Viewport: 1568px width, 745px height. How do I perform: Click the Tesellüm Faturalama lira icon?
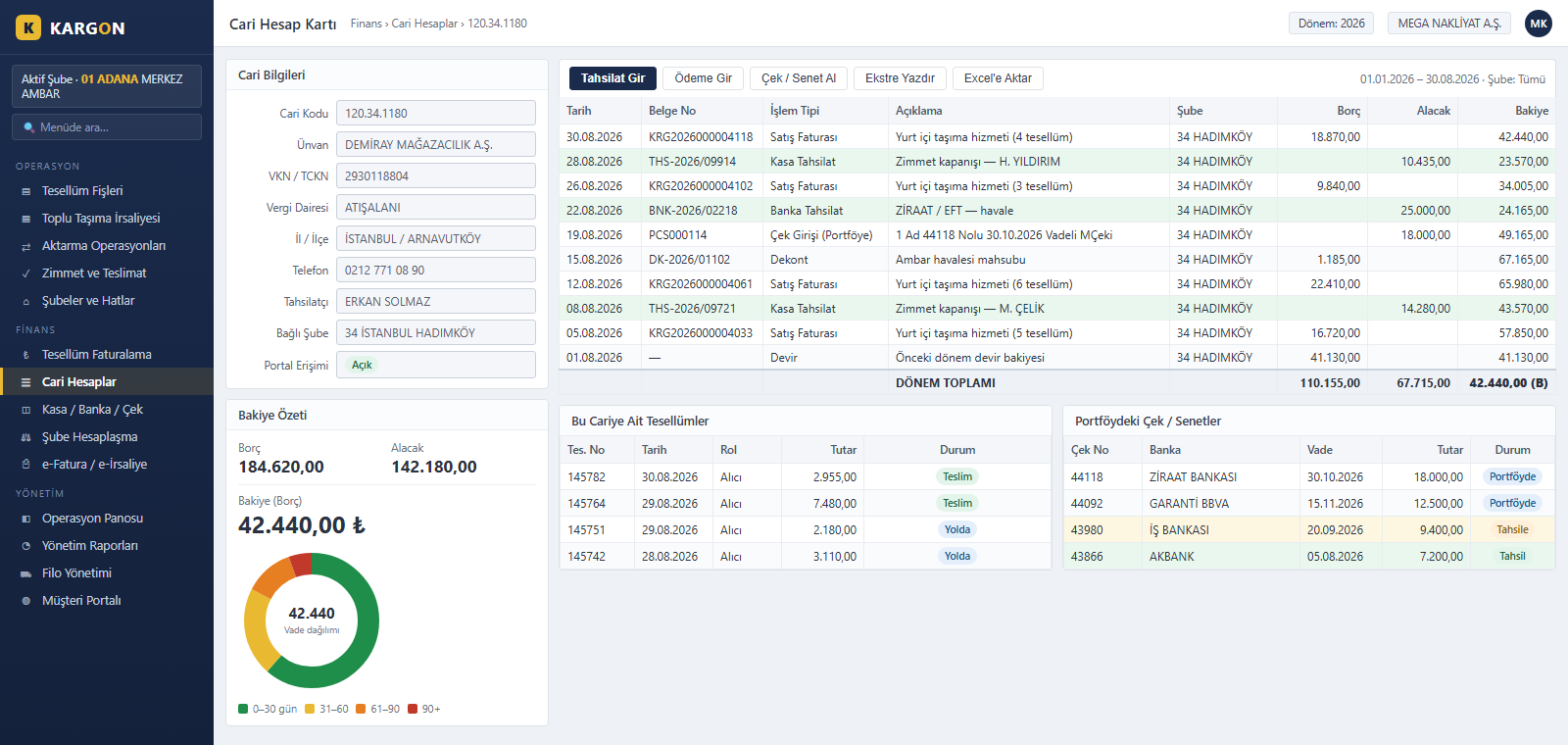pyautogui.click(x=26, y=355)
